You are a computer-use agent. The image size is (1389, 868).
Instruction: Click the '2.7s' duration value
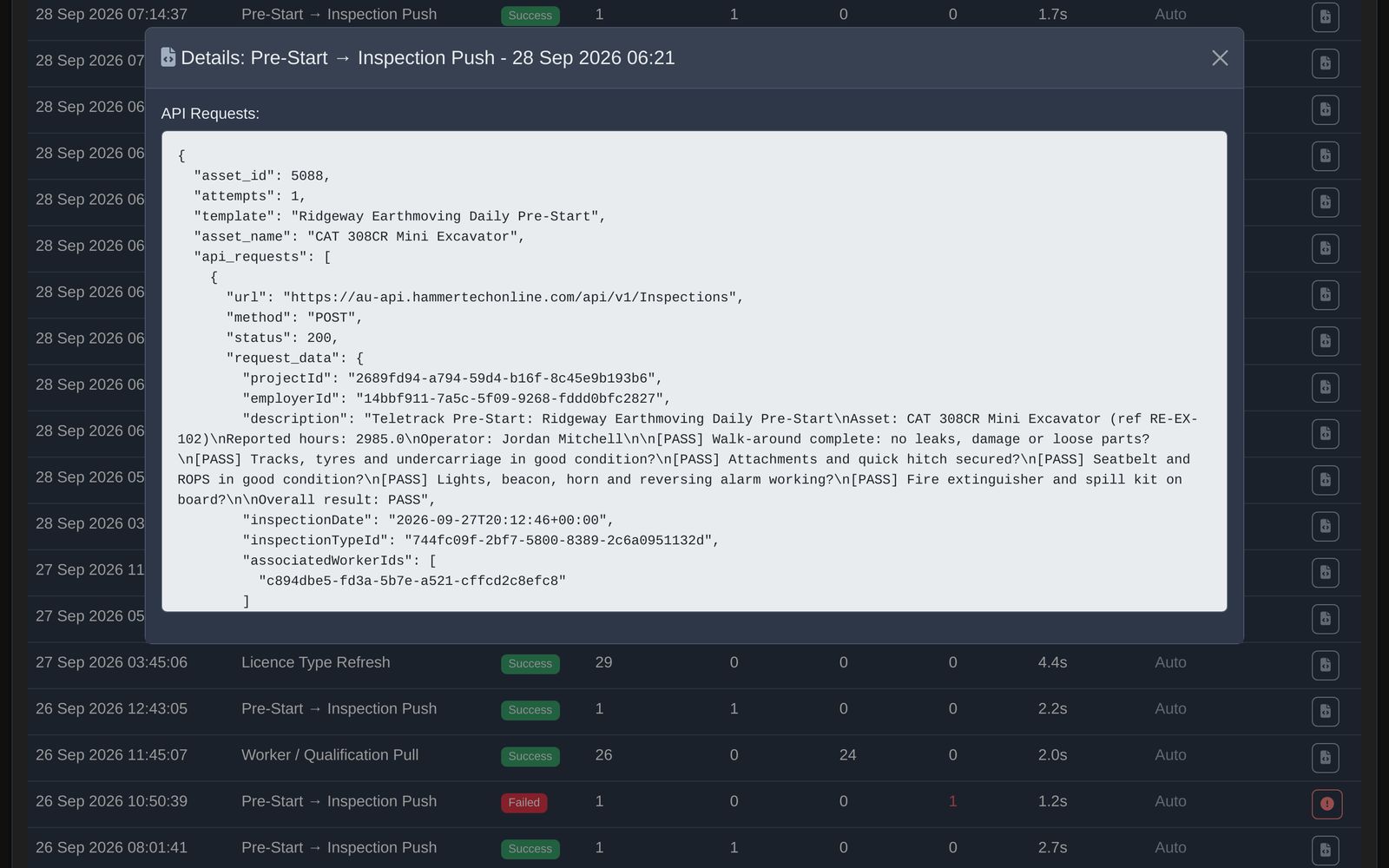click(1052, 847)
